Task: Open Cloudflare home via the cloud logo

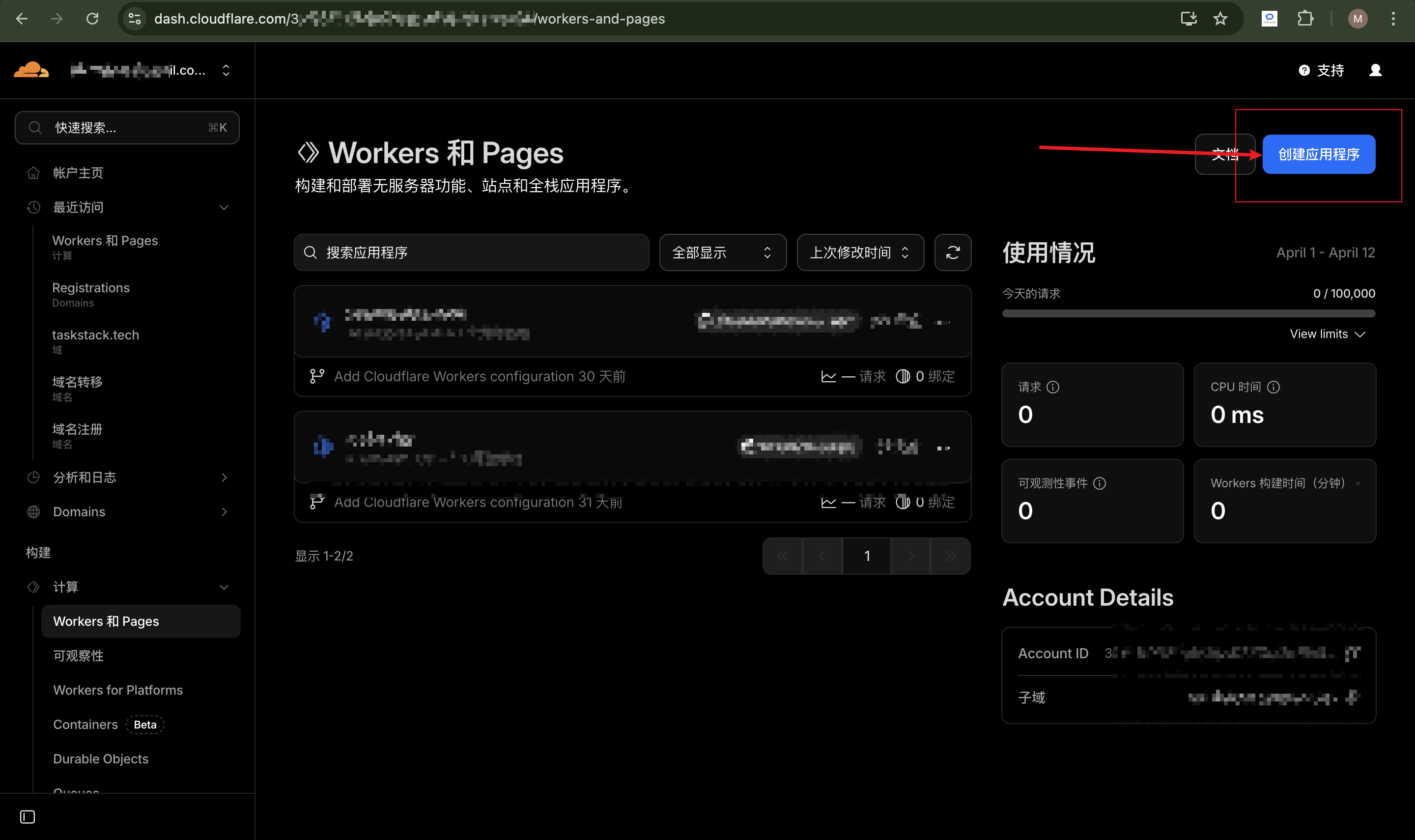Action: (31, 69)
